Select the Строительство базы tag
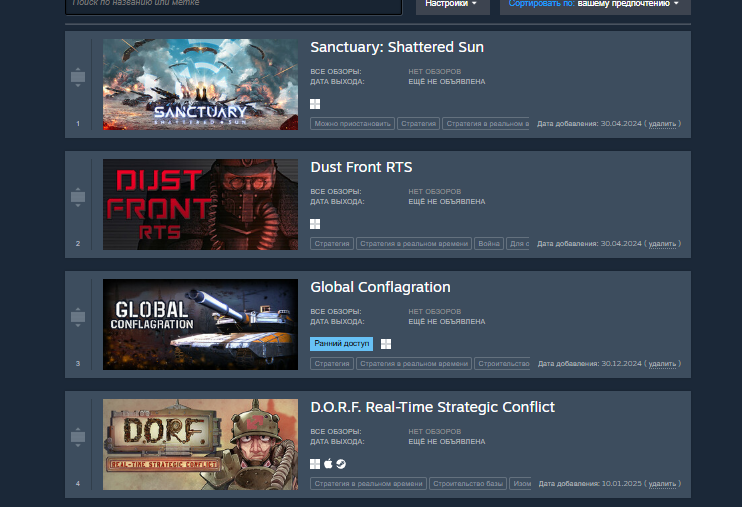The width and height of the screenshot is (742, 507). pos(468,483)
